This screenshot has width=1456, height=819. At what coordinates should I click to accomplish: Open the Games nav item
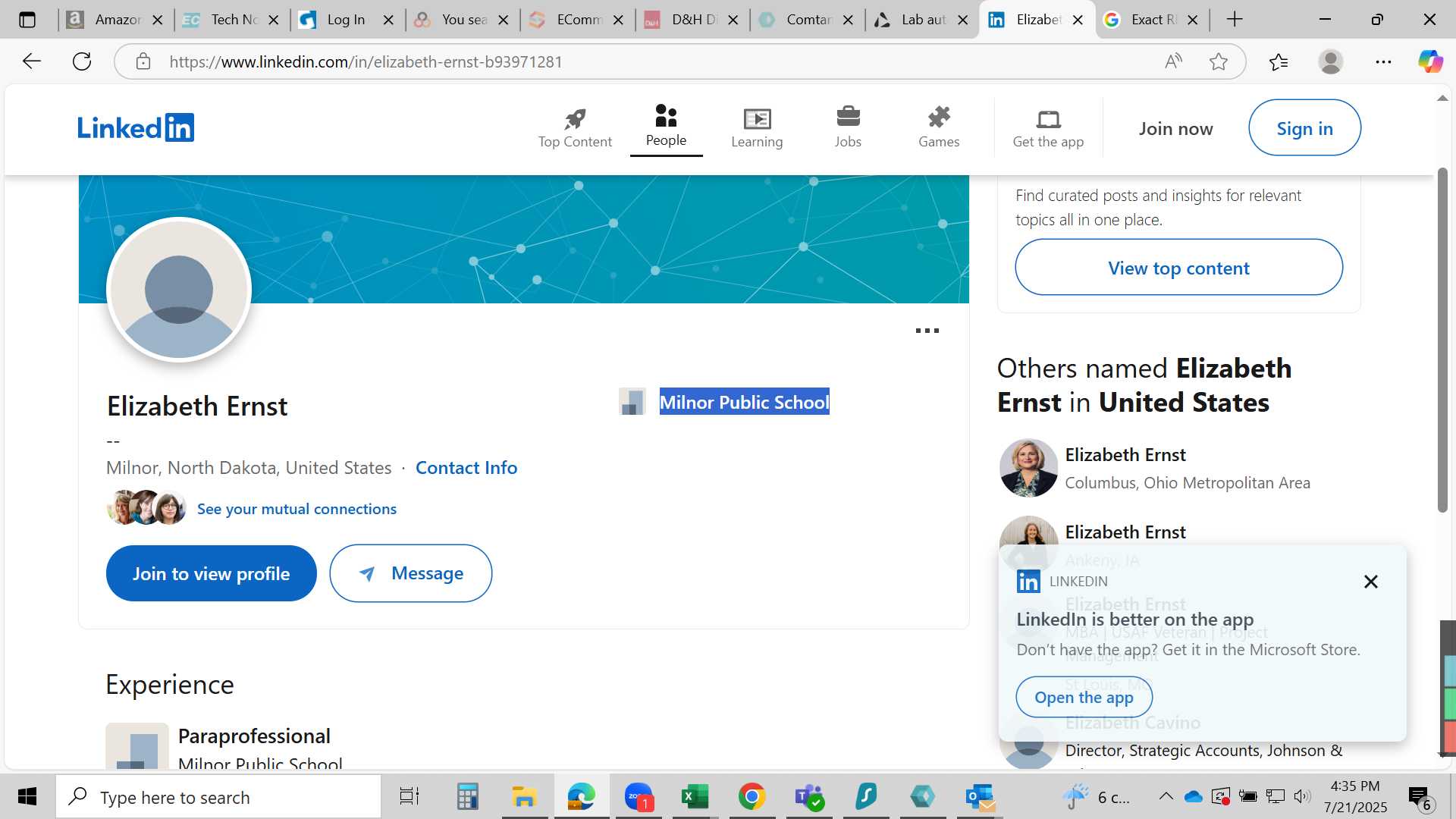click(x=939, y=127)
